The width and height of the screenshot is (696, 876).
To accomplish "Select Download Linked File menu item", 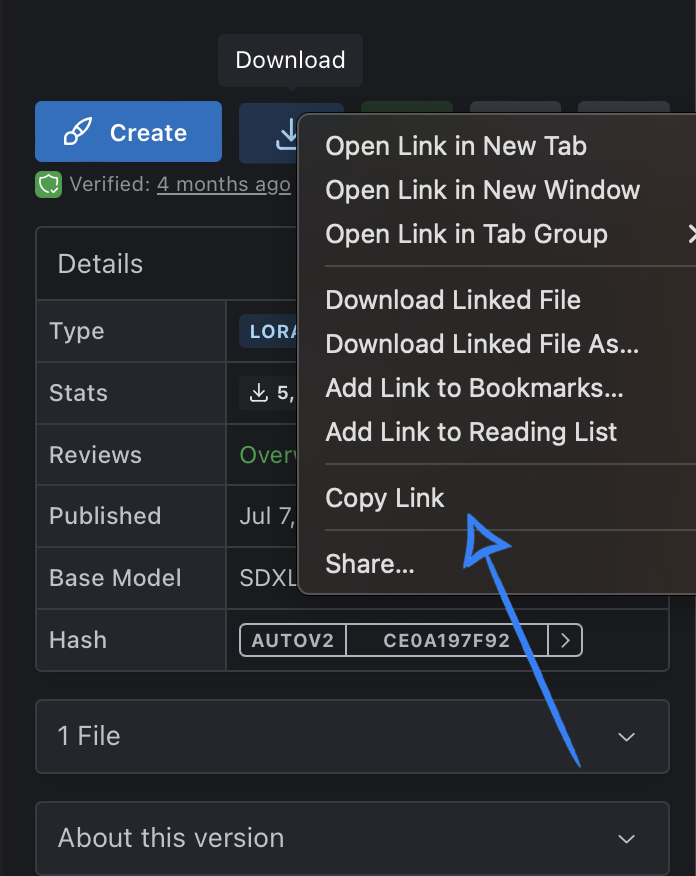I will click(x=453, y=300).
